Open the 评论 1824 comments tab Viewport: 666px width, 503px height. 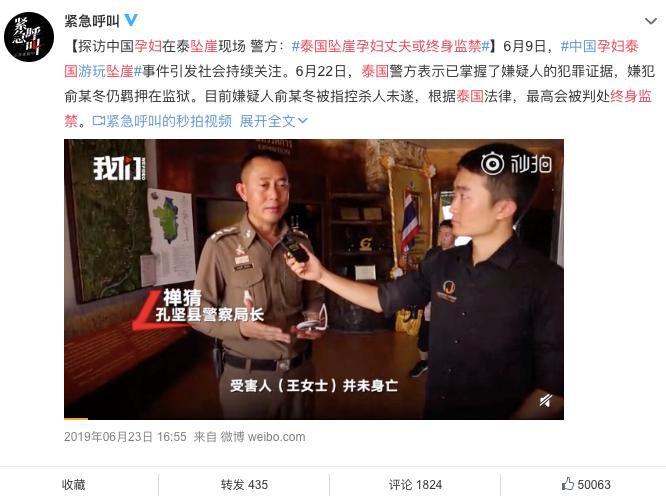(x=415, y=485)
